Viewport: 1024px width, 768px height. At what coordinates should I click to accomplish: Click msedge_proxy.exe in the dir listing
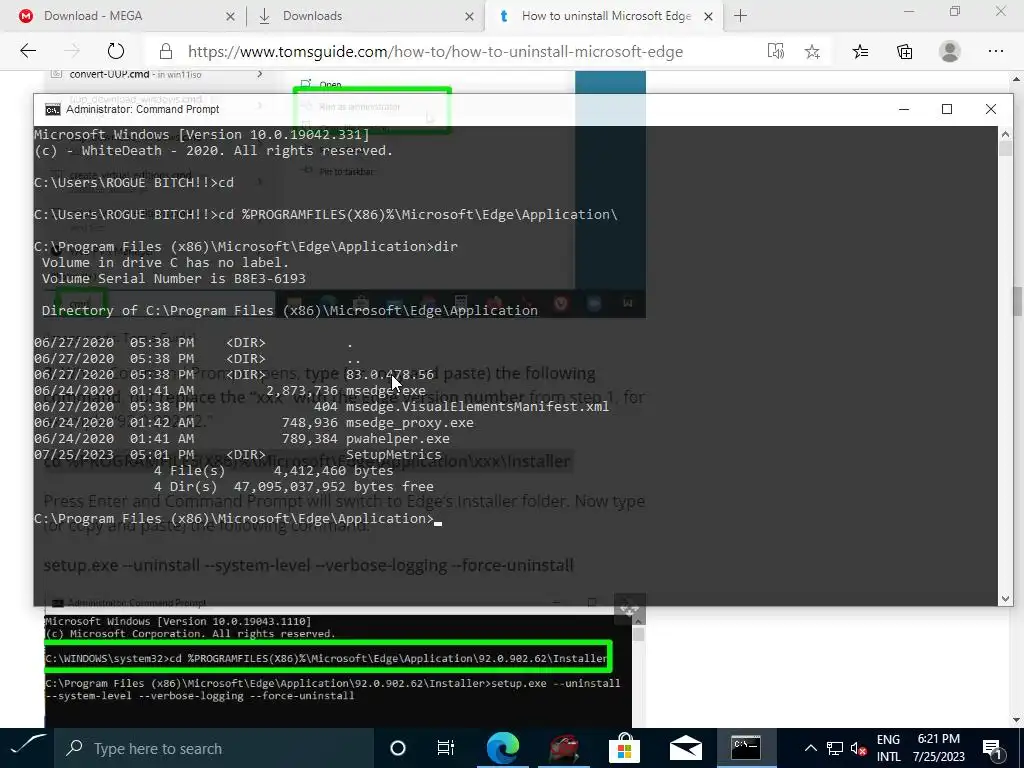[409, 423]
